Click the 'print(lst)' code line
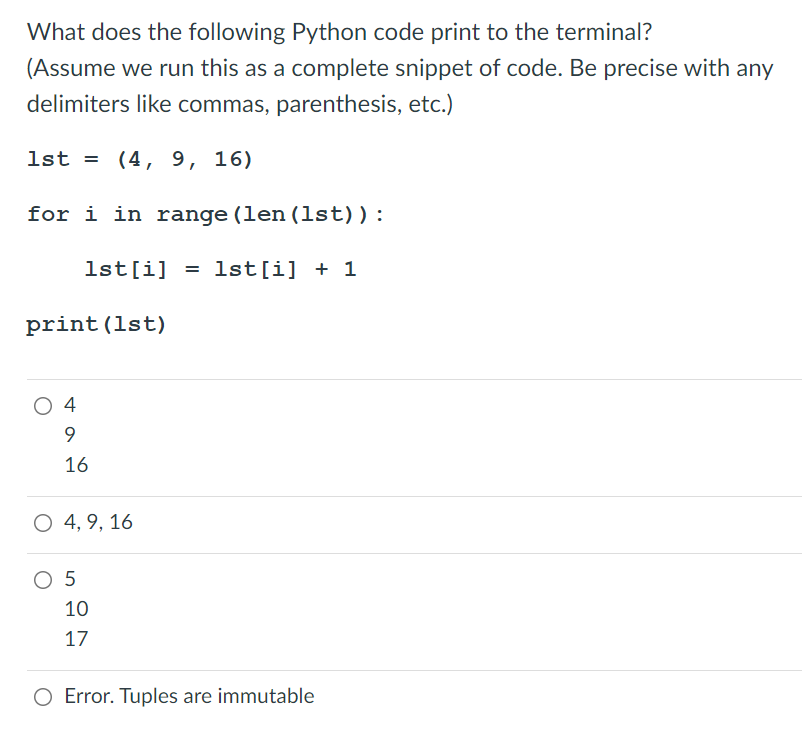805x735 pixels. (x=97, y=324)
